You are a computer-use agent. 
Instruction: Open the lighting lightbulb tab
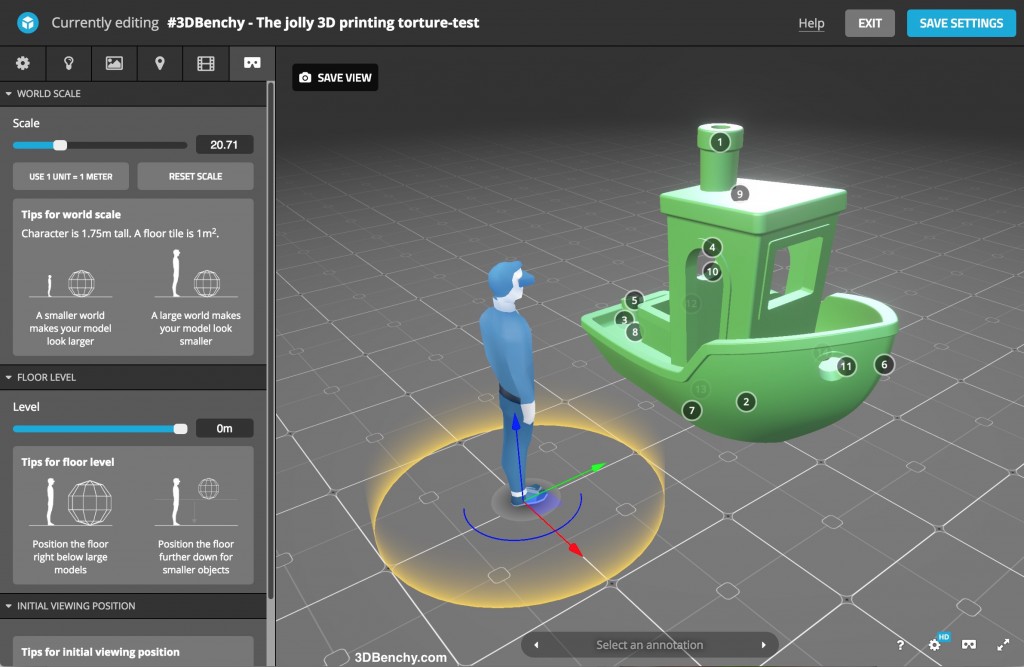tap(69, 63)
